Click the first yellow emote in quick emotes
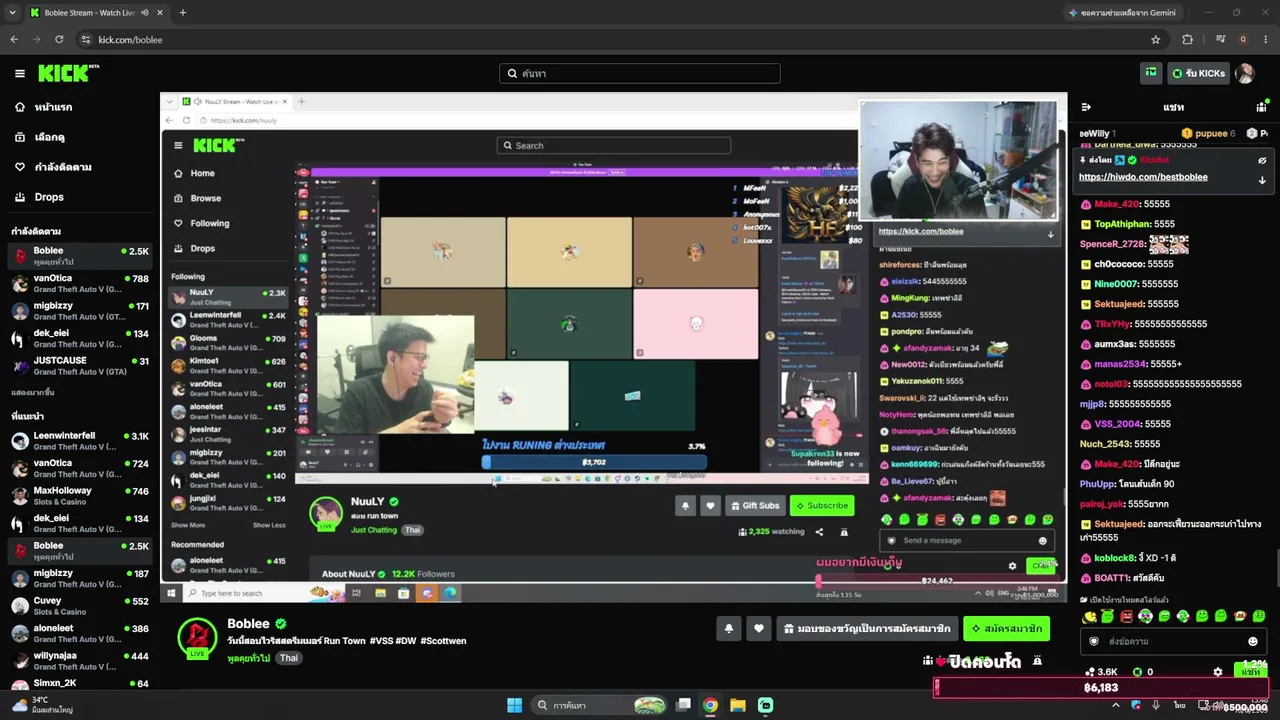 [x=1089, y=616]
